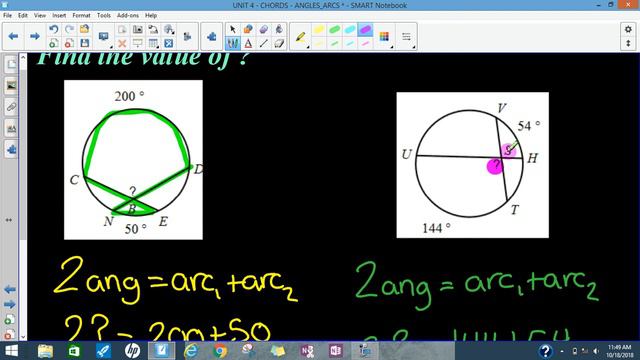Select the shapes tool icon
This screenshot has width=640, height=360.
pos(248,29)
